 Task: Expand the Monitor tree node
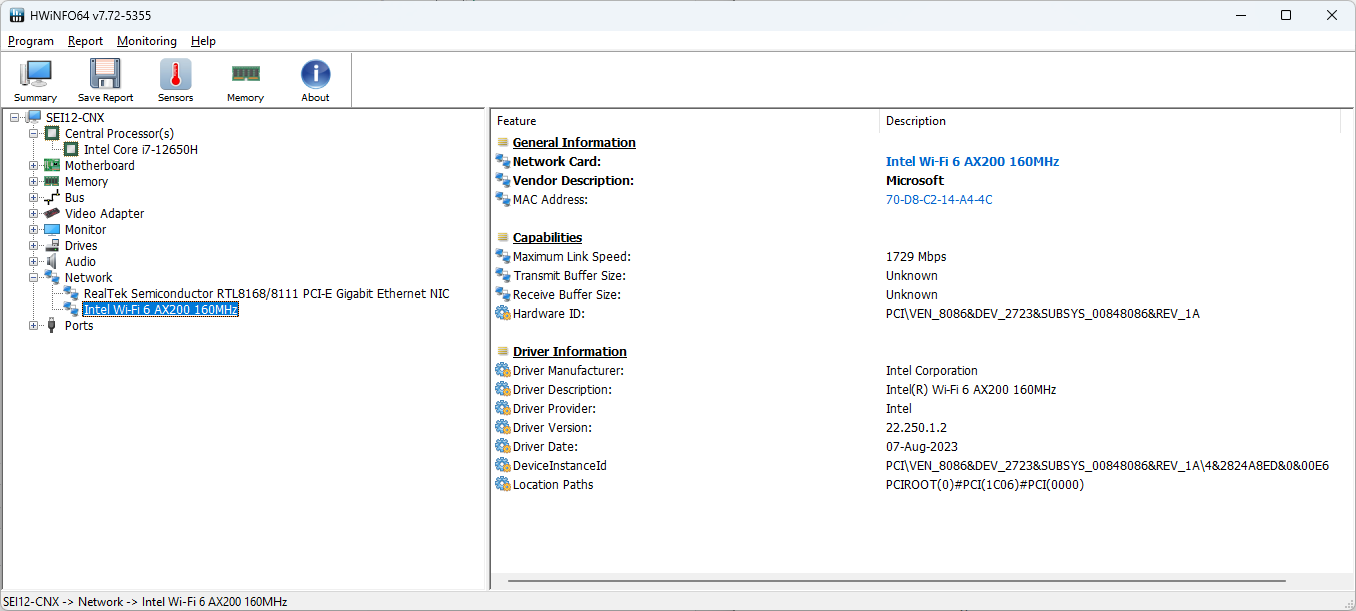click(34, 230)
